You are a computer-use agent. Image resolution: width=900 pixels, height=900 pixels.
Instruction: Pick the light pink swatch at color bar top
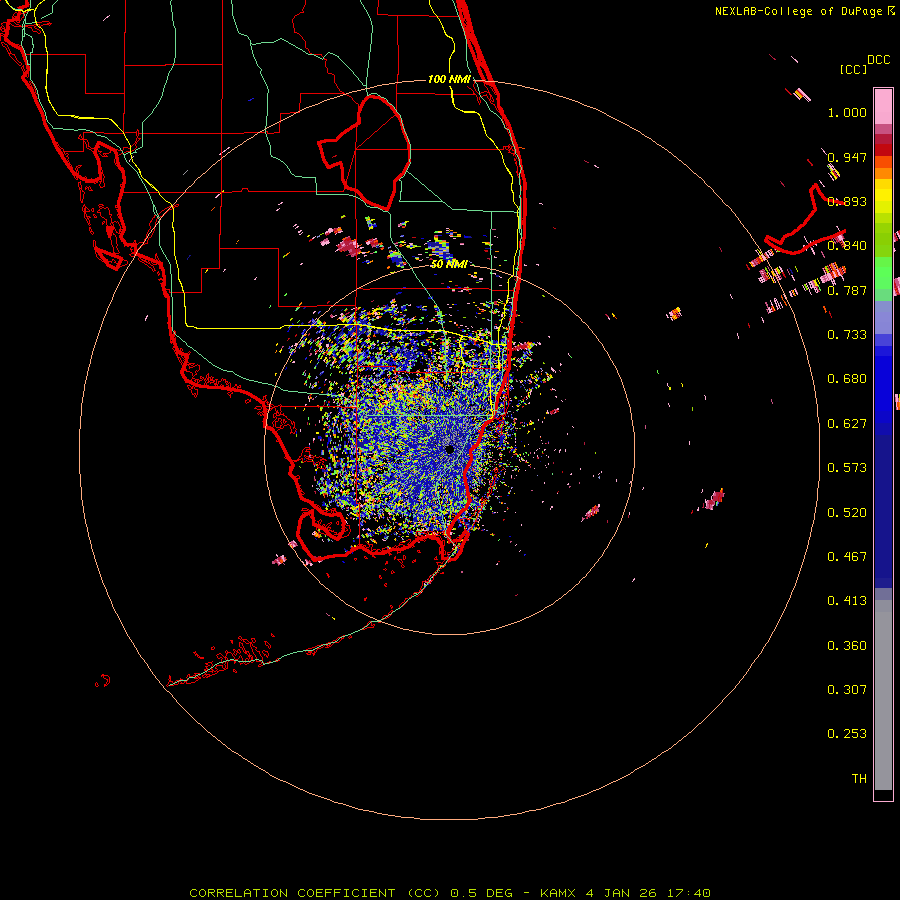(x=883, y=106)
